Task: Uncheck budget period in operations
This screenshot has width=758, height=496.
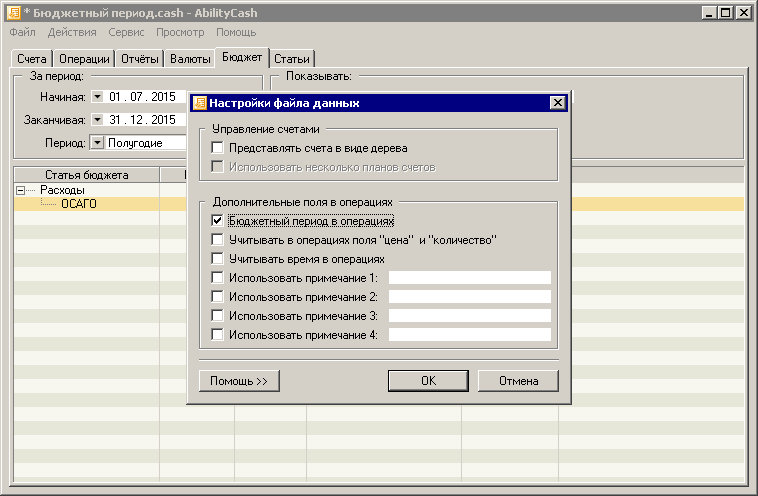Action: (218, 221)
